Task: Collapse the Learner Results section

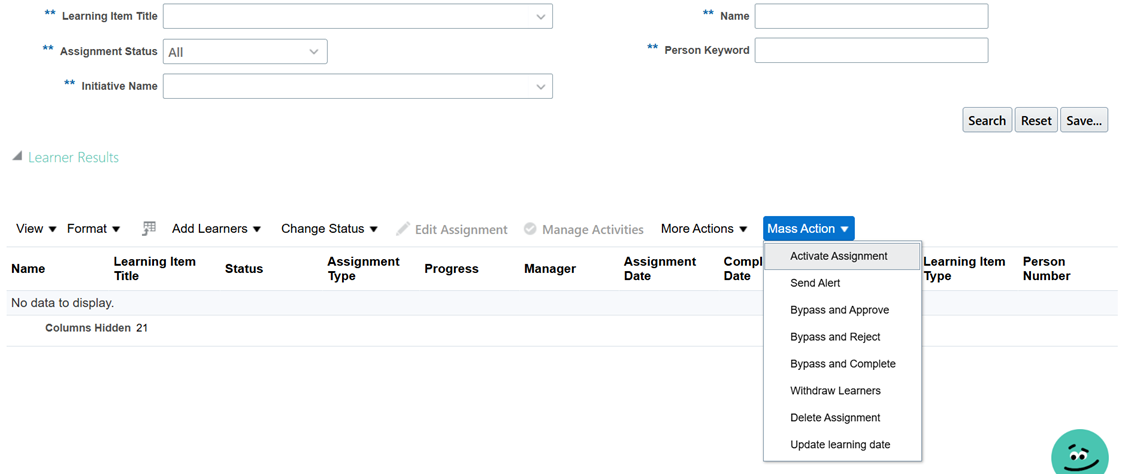Action: [17, 157]
